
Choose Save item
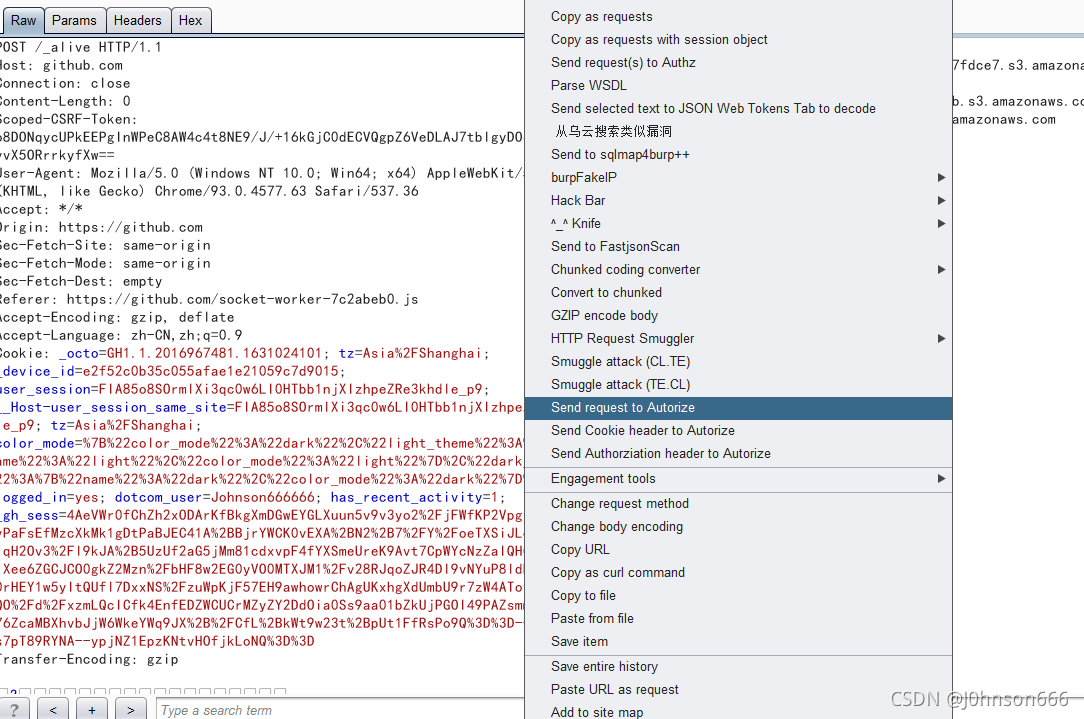pos(738,642)
